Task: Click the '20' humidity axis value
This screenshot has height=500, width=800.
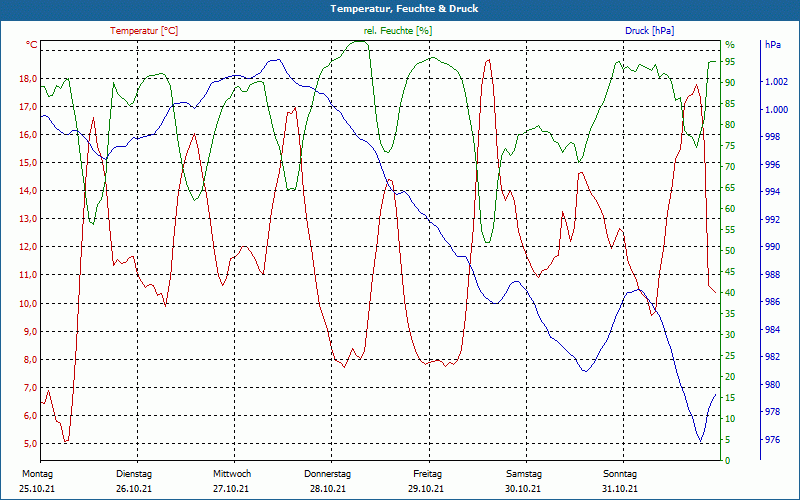Action: click(x=730, y=377)
